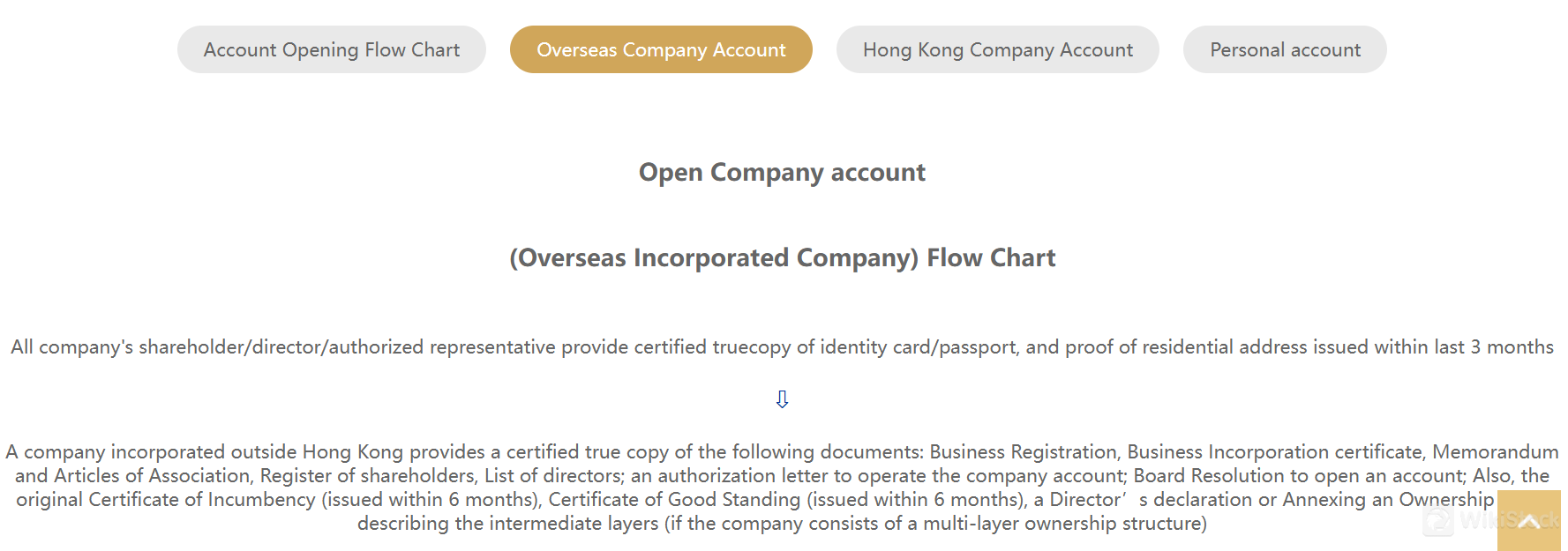
Task: Click the Overseas Incorporated Company Flow Chart subtitle
Action: pyautogui.click(x=782, y=257)
